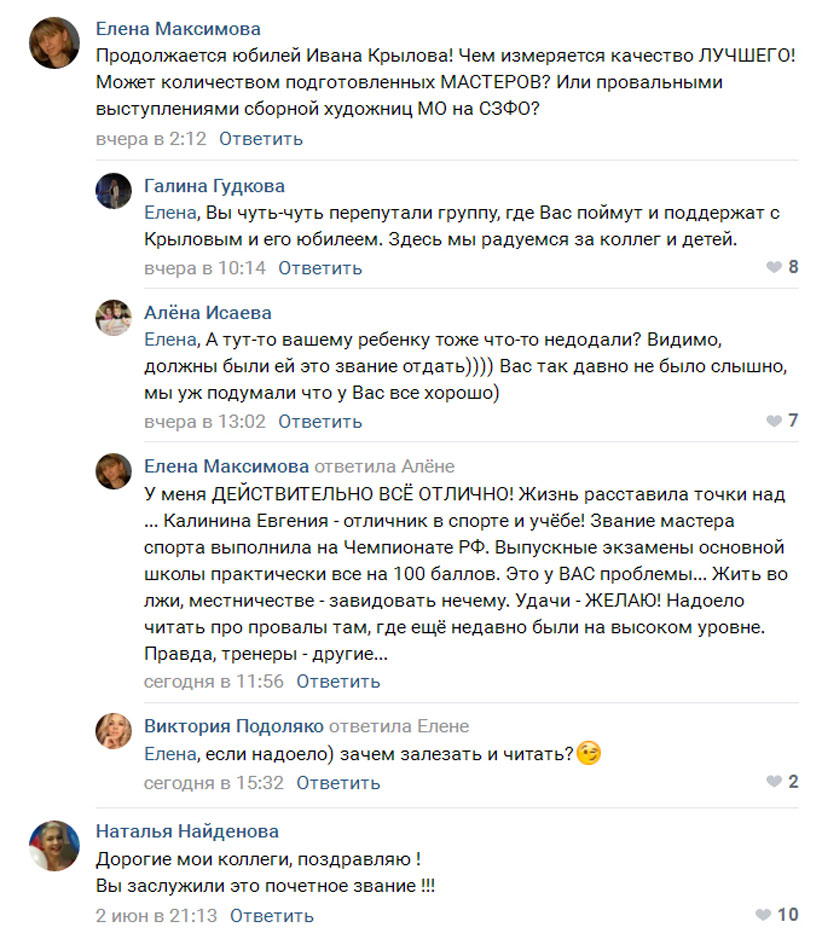Reply to Алёна Исаева's comment from 13:02
This screenshot has width=822, height=939.
[320, 422]
